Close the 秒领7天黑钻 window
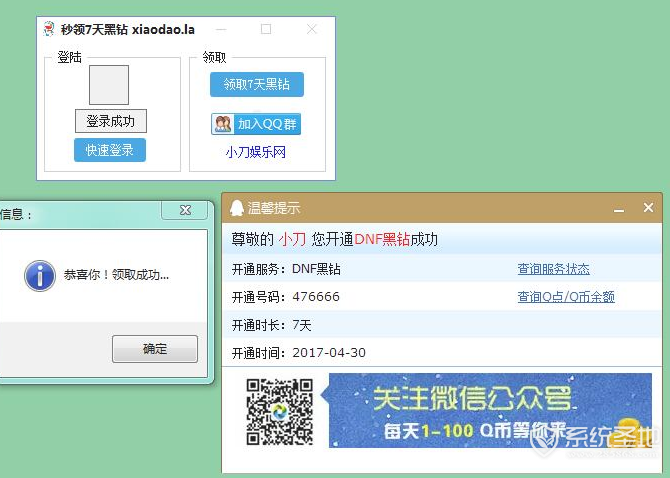Viewport: 670px width, 478px height. tap(311, 29)
